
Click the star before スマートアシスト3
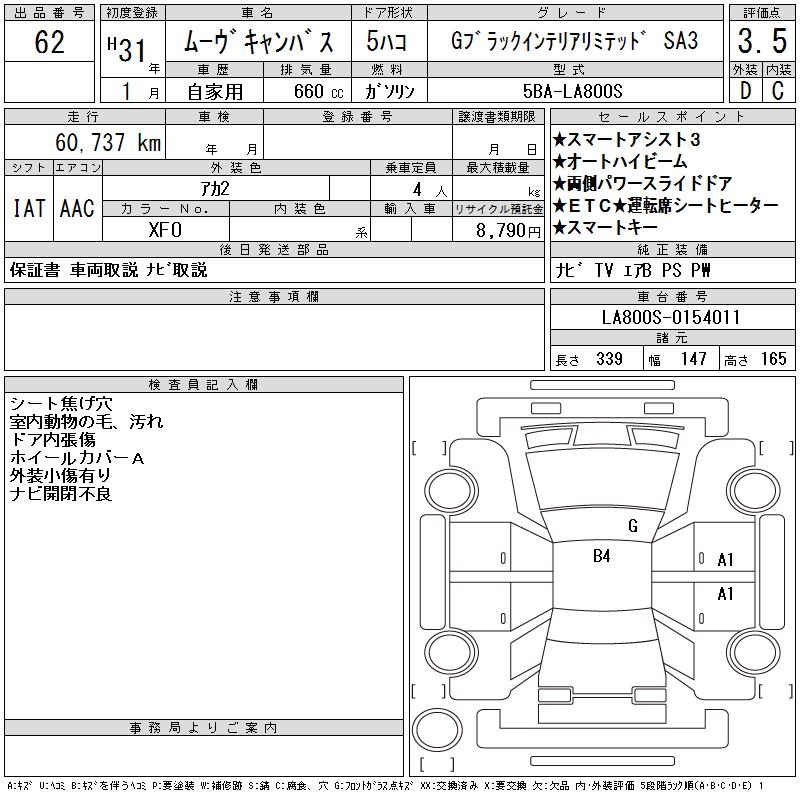click(x=560, y=139)
